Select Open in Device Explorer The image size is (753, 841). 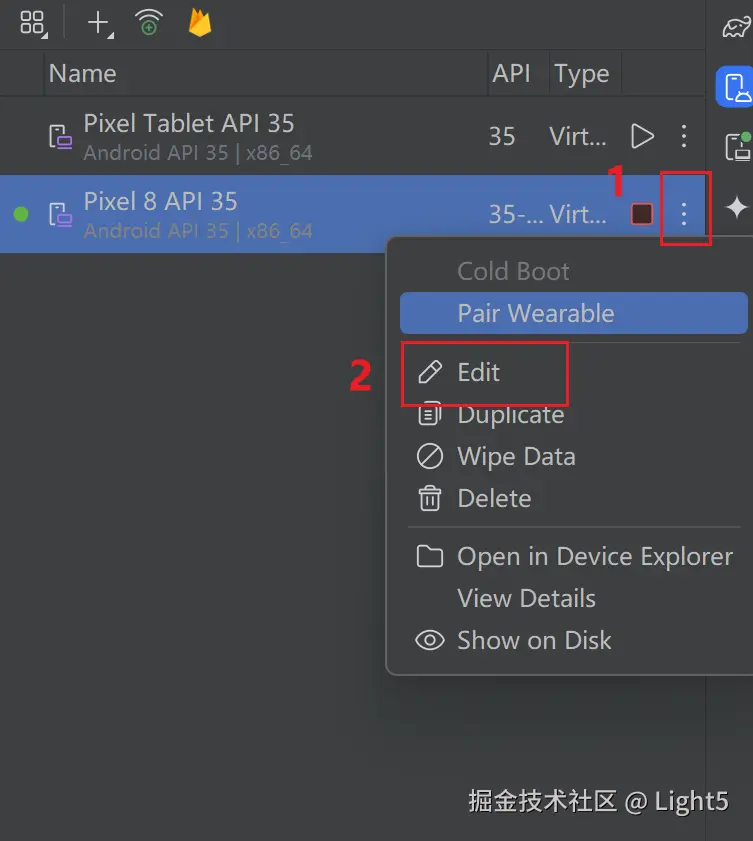(594, 557)
